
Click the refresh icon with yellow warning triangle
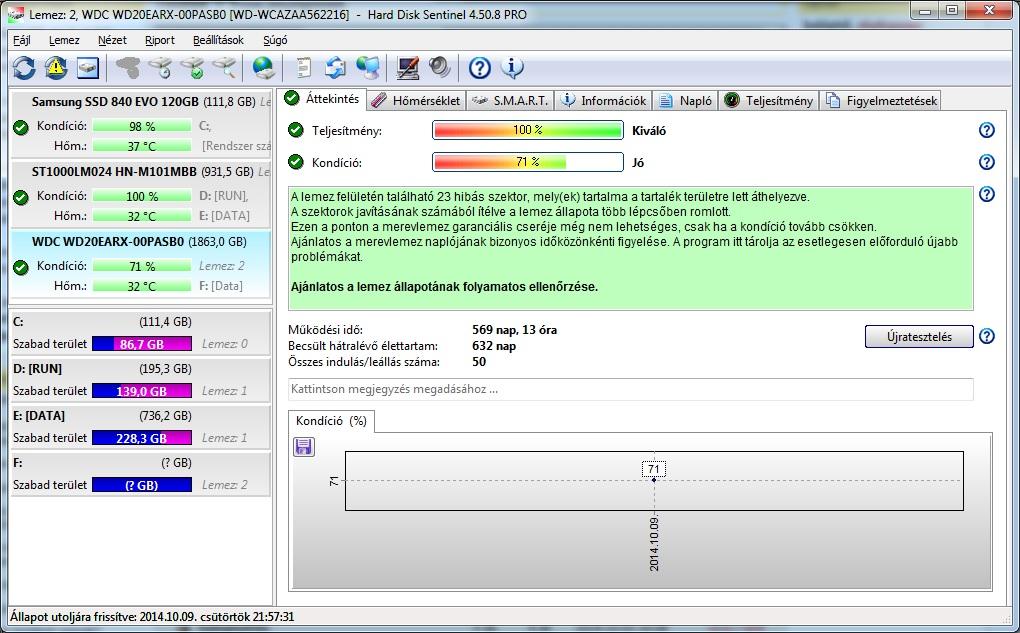click(x=56, y=68)
